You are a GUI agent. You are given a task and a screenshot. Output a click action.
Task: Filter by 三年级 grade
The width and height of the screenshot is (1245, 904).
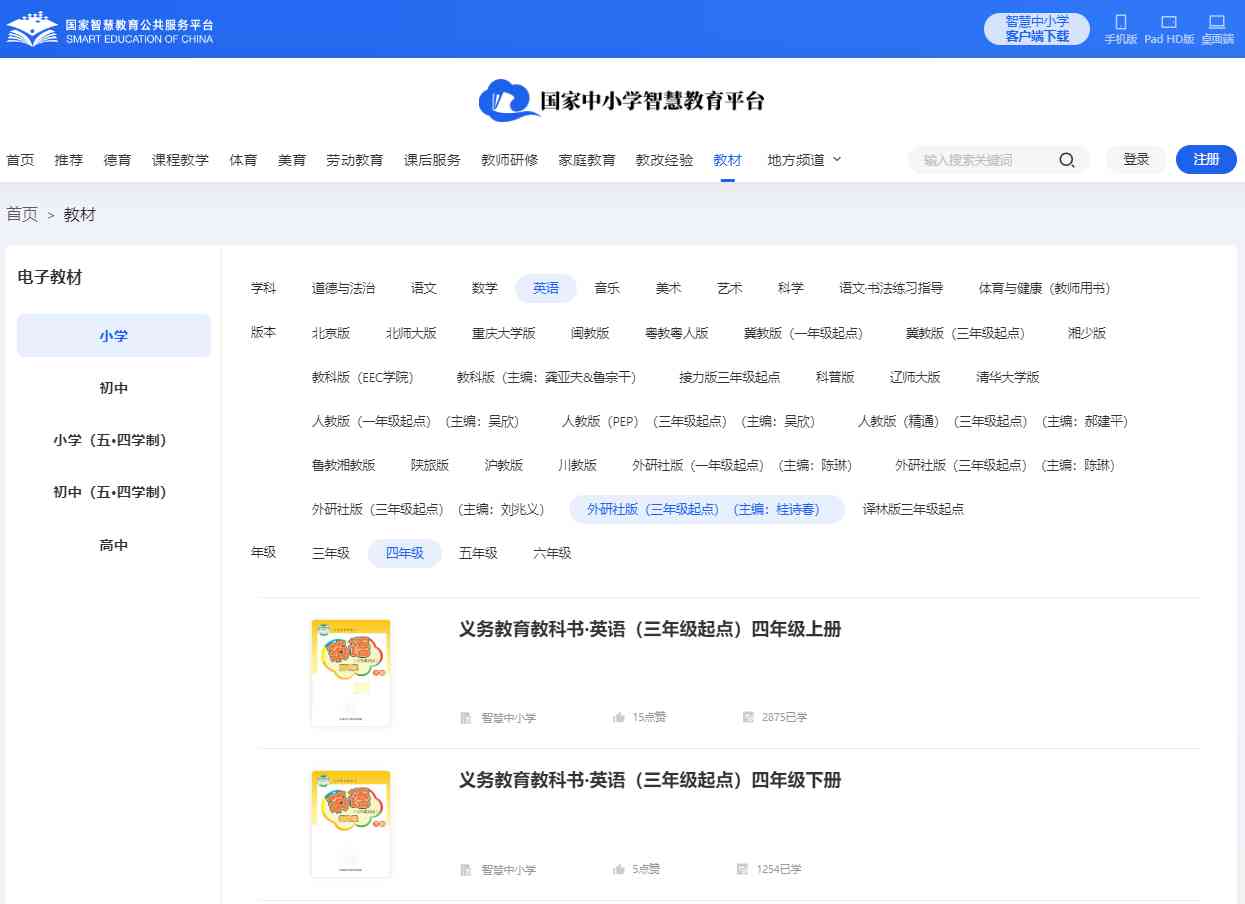[331, 553]
